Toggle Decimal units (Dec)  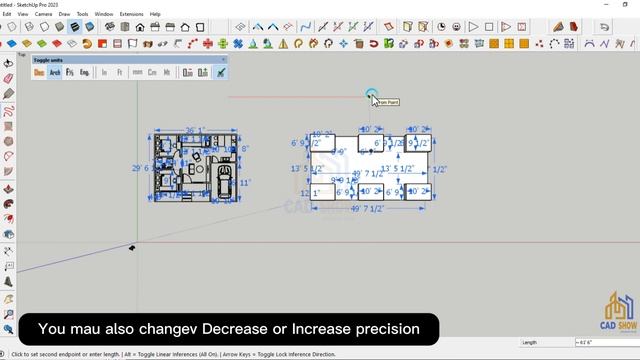39,73
